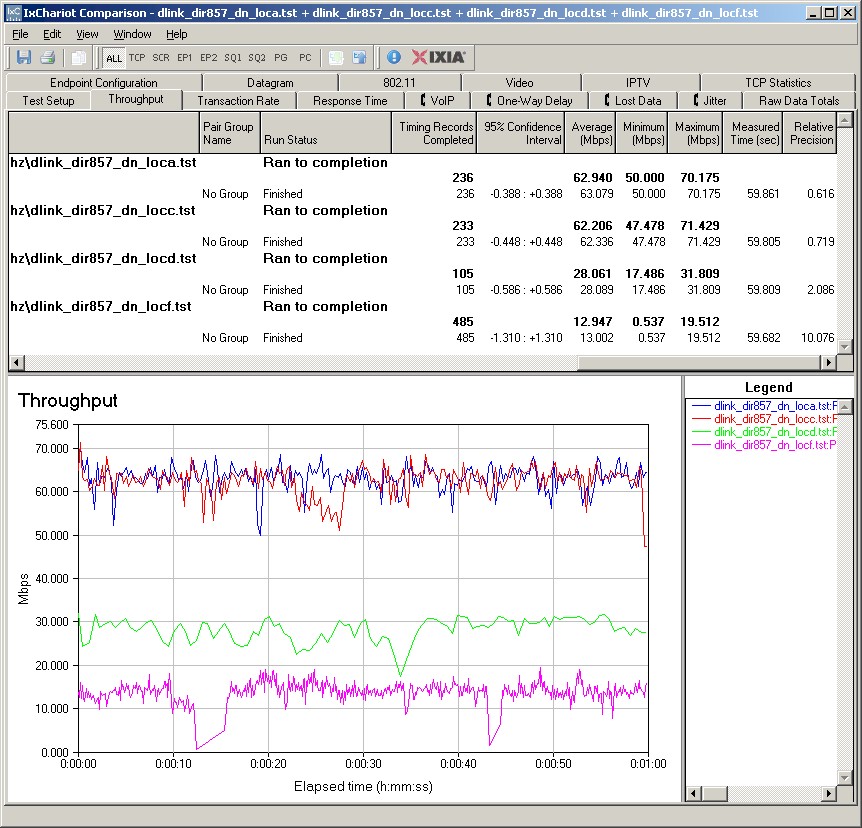Image resolution: width=862 pixels, height=828 pixels.
Task: Click the IXIA logo in toolbar
Action: (x=439, y=57)
